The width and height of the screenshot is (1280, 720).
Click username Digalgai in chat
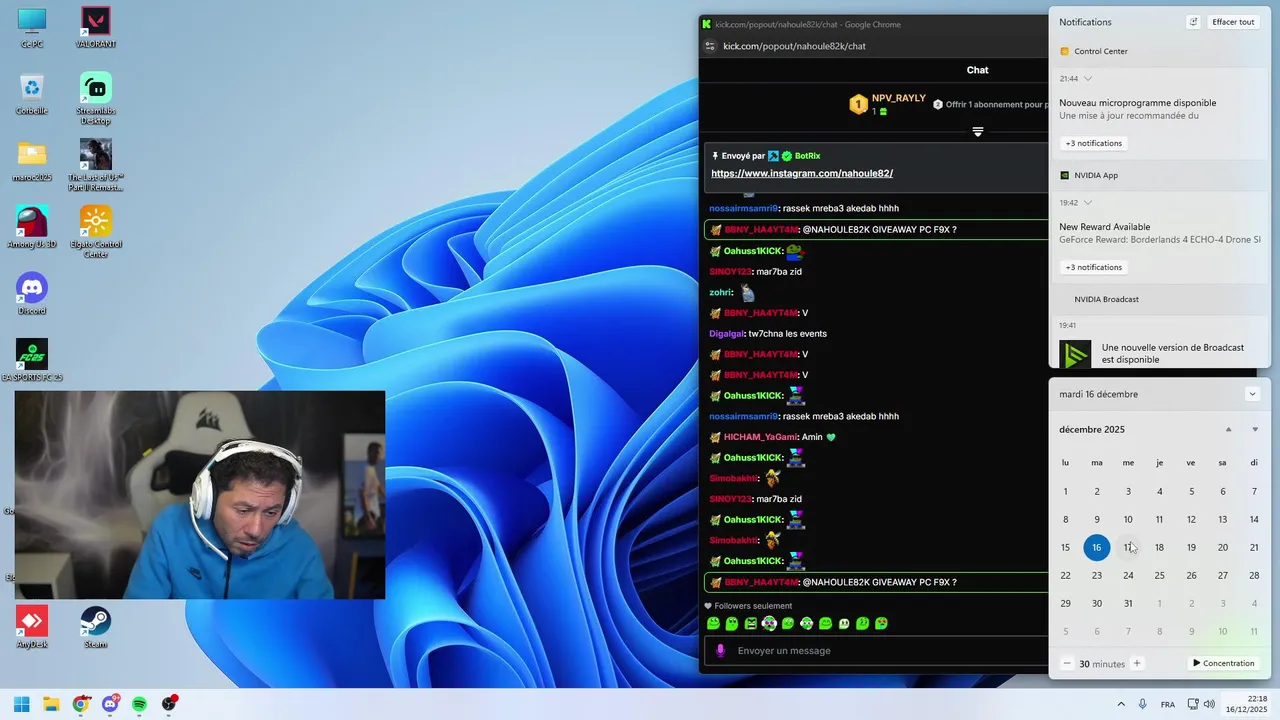726,333
